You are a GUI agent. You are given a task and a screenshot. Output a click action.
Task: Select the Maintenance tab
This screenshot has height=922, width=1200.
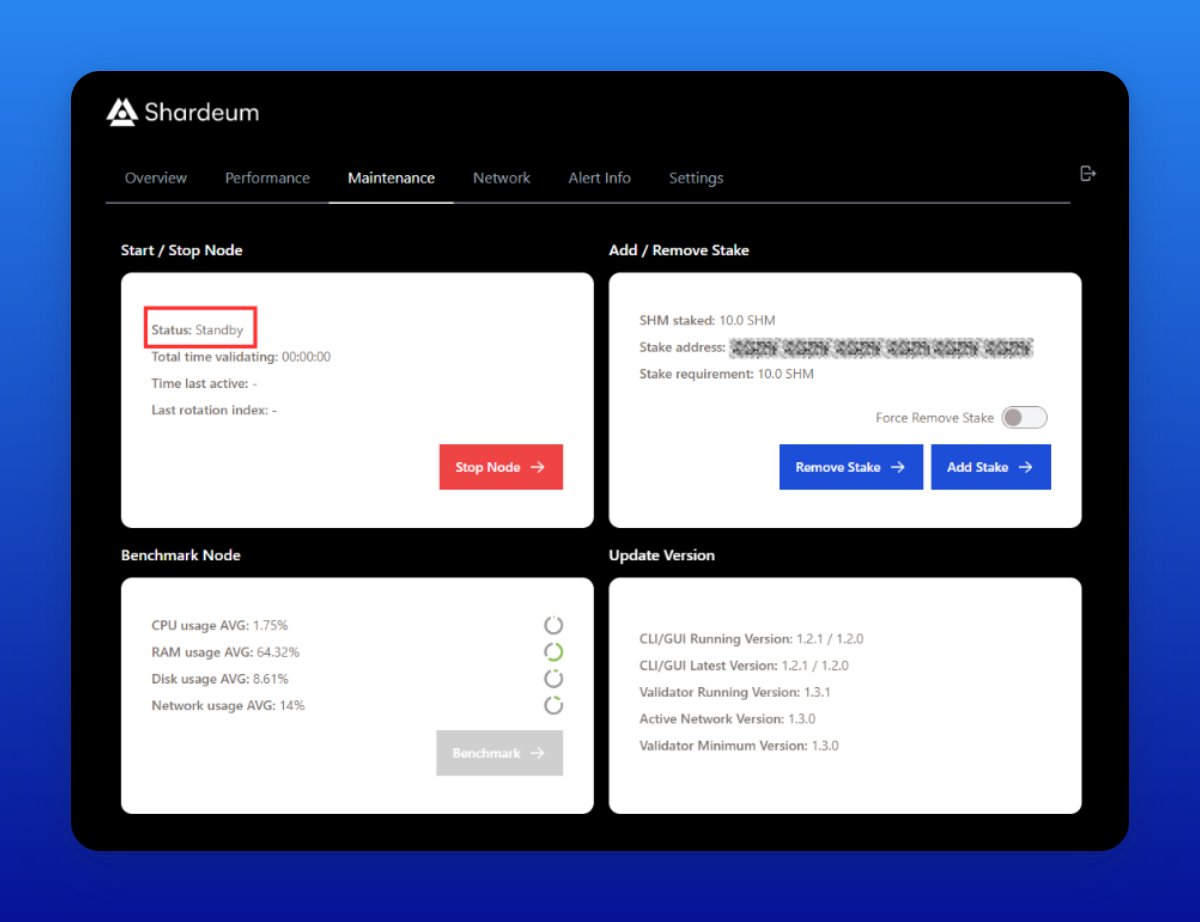coord(391,178)
